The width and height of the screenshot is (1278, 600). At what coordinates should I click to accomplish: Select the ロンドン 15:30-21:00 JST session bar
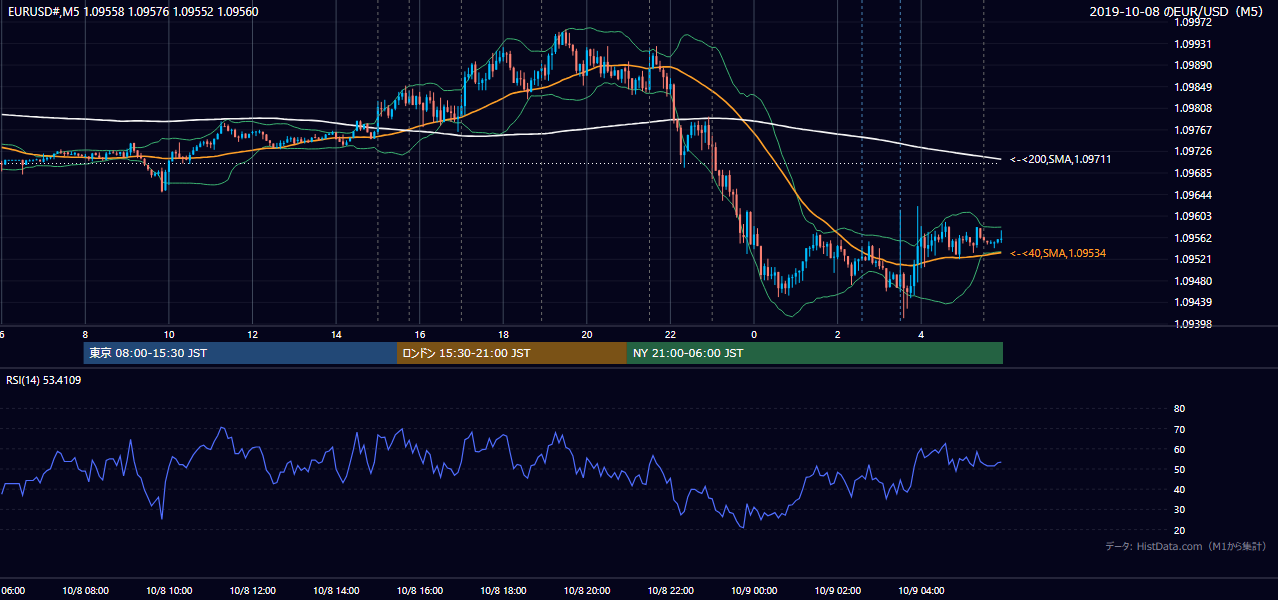coord(512,353)
